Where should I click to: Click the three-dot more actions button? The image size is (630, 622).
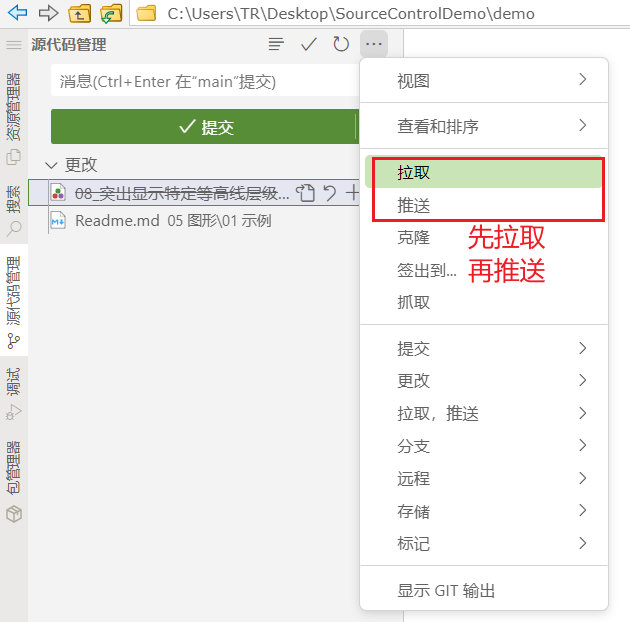373,44
